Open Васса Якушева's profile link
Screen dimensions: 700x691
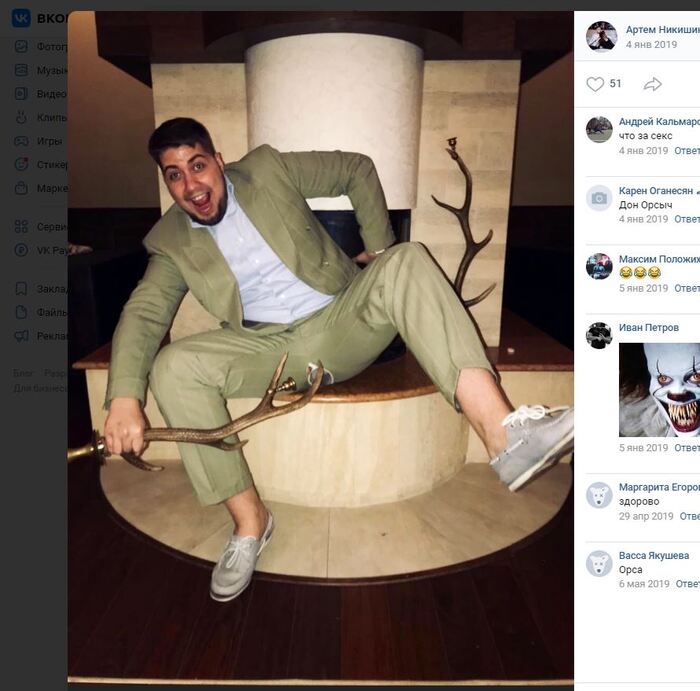pyautogui.click(x=653, y=555)
